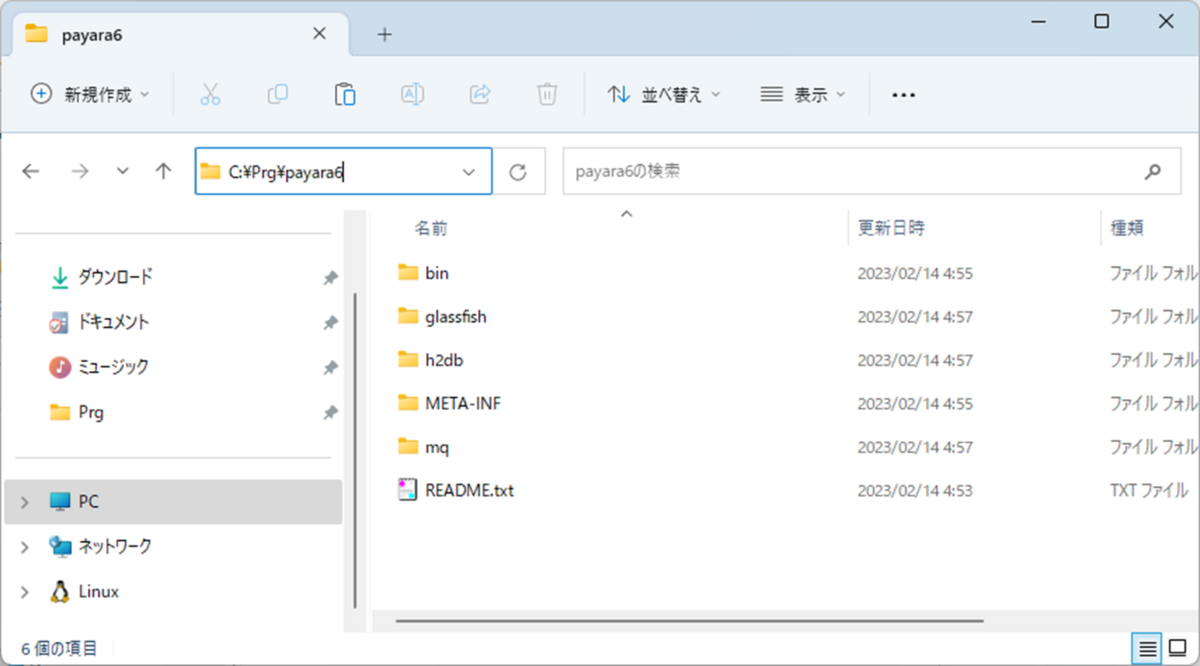Sort by 名前 column header

coord(431,228)
